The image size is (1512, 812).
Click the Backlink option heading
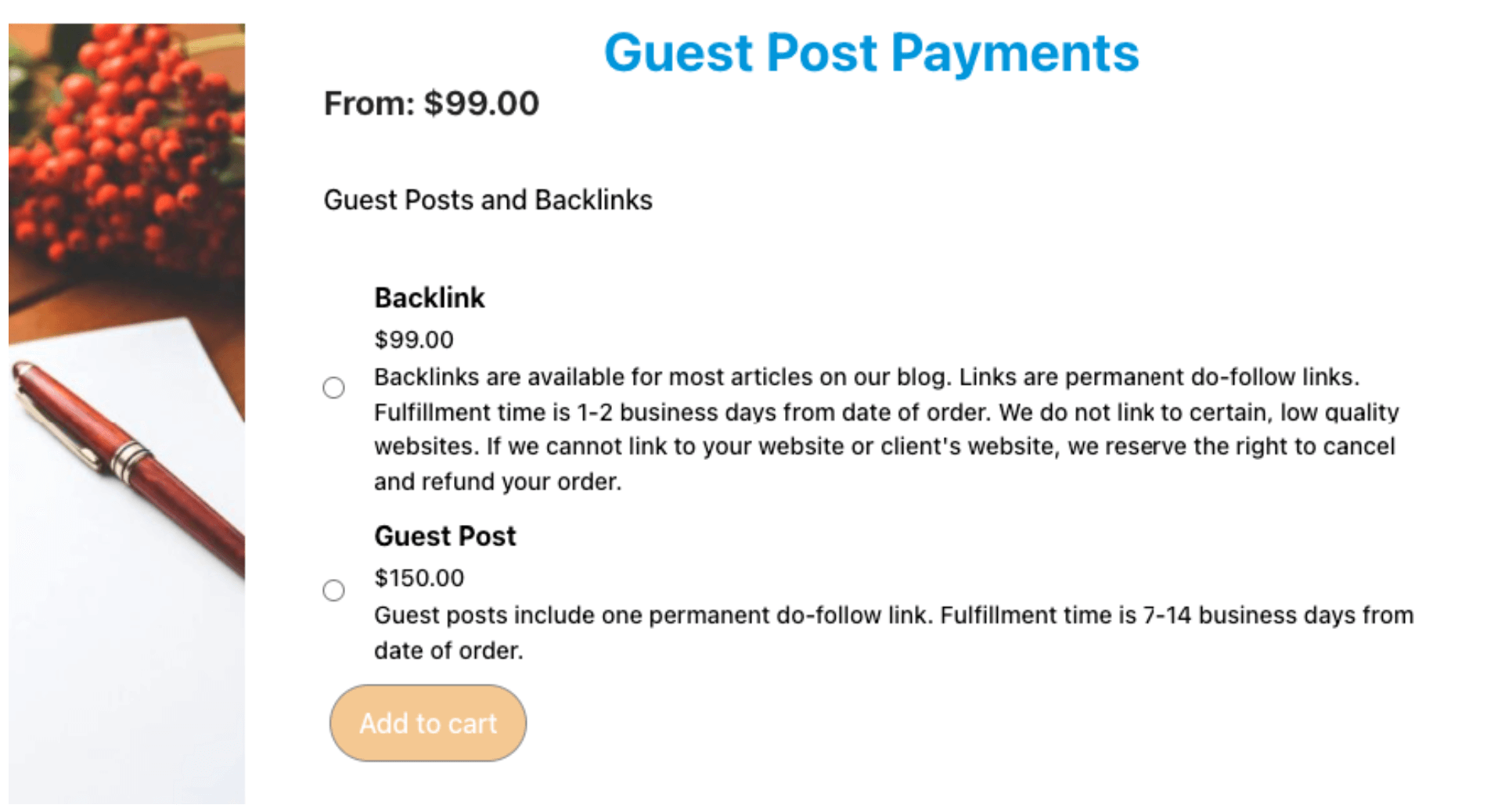430,297
